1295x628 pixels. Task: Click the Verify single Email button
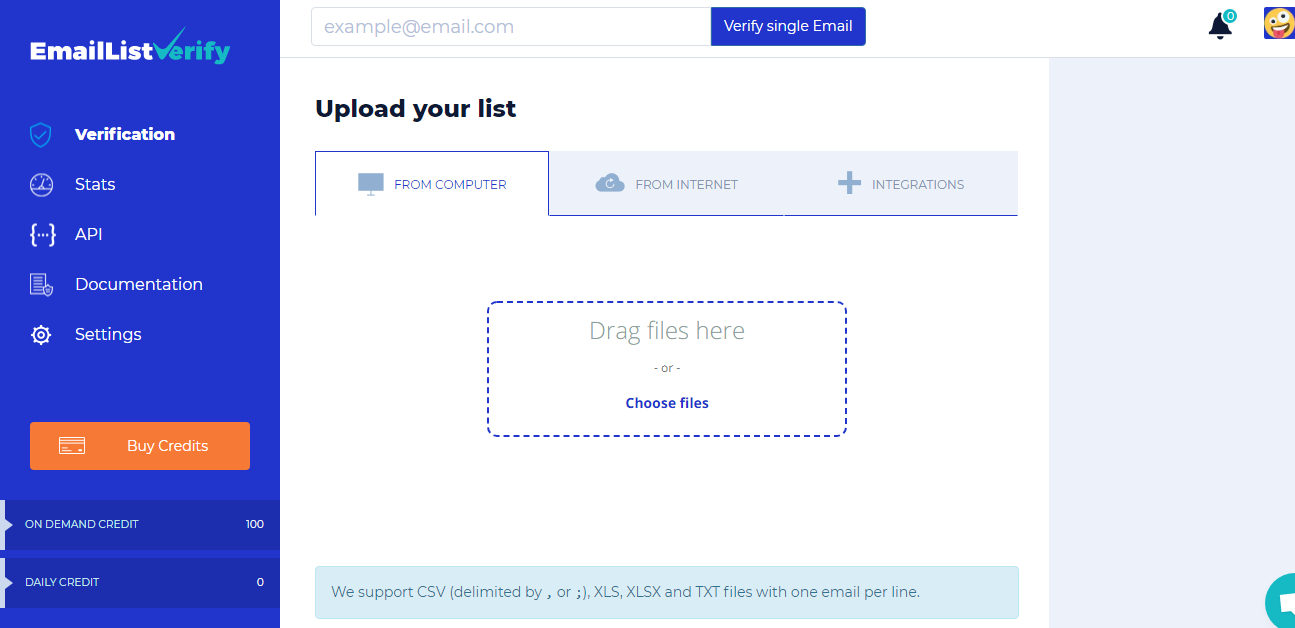(x=788, y=26)
